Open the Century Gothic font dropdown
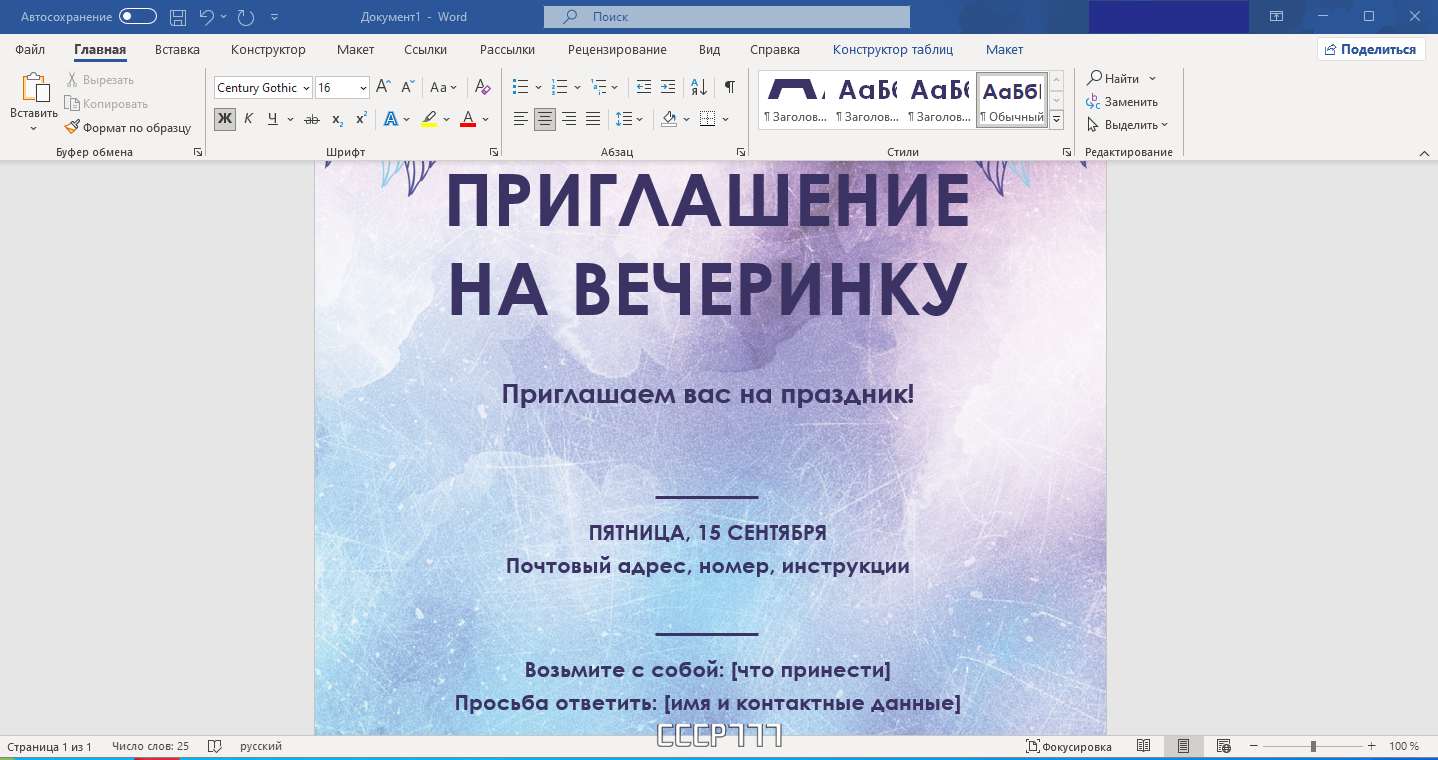The width and height of the screenshot is (1438, 760). click(305, 88)
